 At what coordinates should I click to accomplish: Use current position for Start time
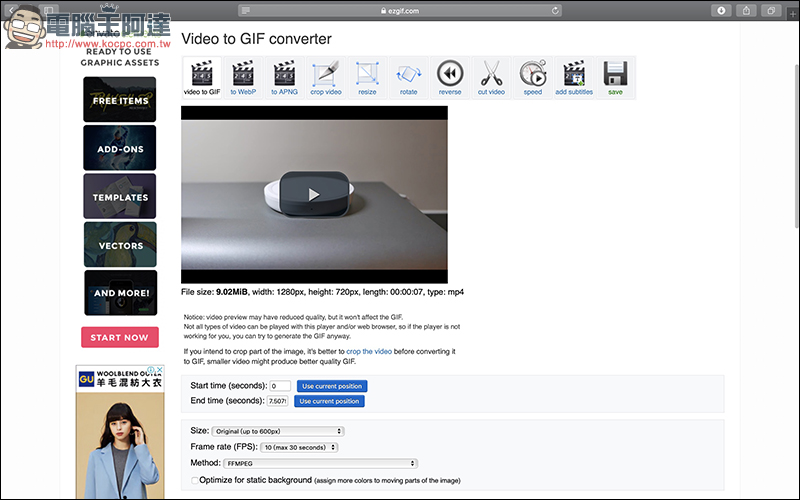[x=332, y=386]
